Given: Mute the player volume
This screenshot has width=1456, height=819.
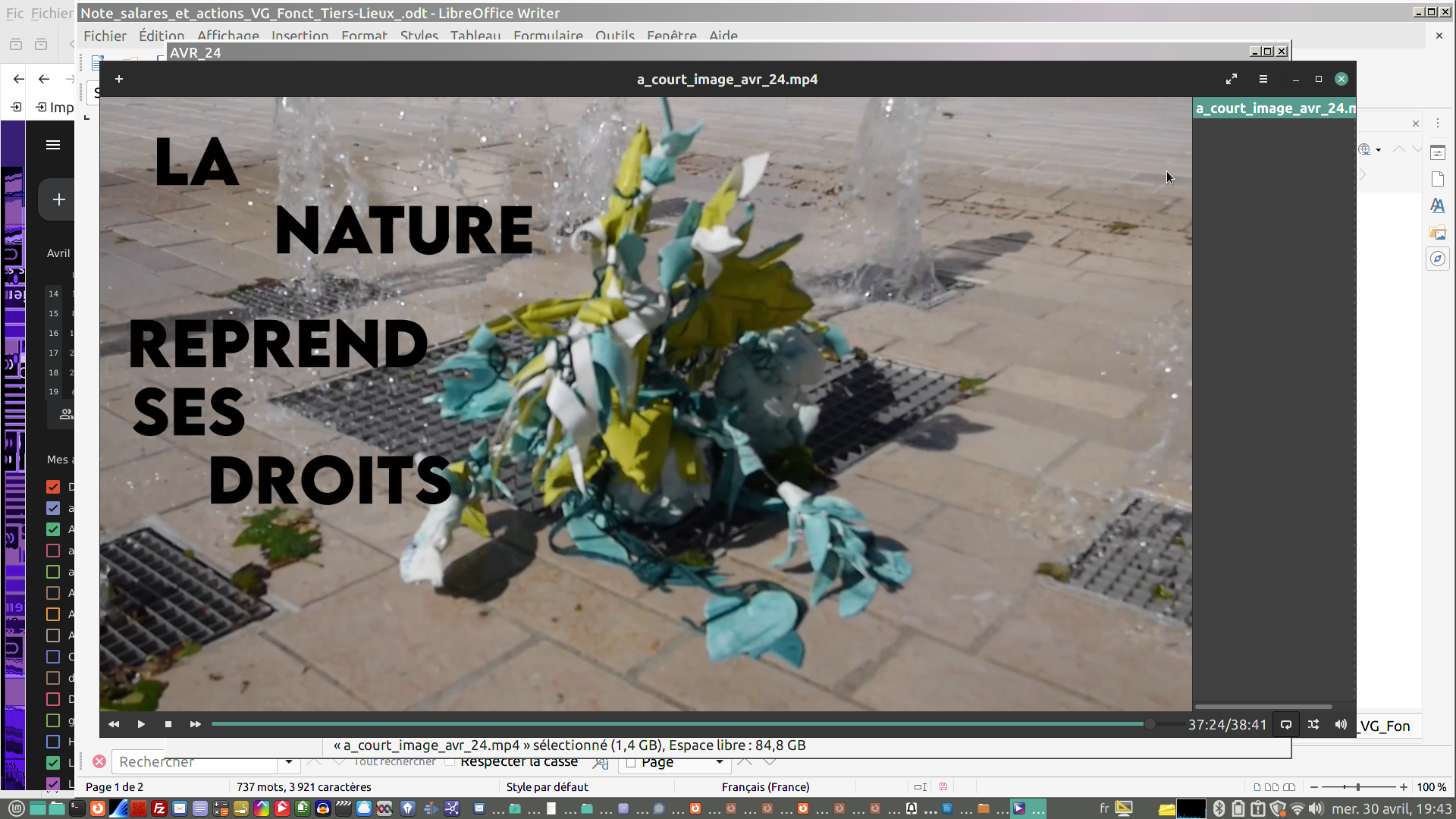Looking at the screenshot, I should point(1341,724).
